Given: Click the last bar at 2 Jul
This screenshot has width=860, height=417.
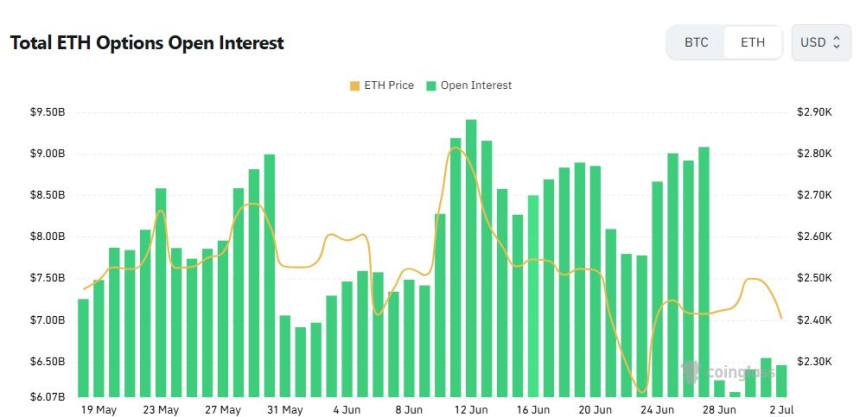Looking at the screenshot, I should click(782, 380).
